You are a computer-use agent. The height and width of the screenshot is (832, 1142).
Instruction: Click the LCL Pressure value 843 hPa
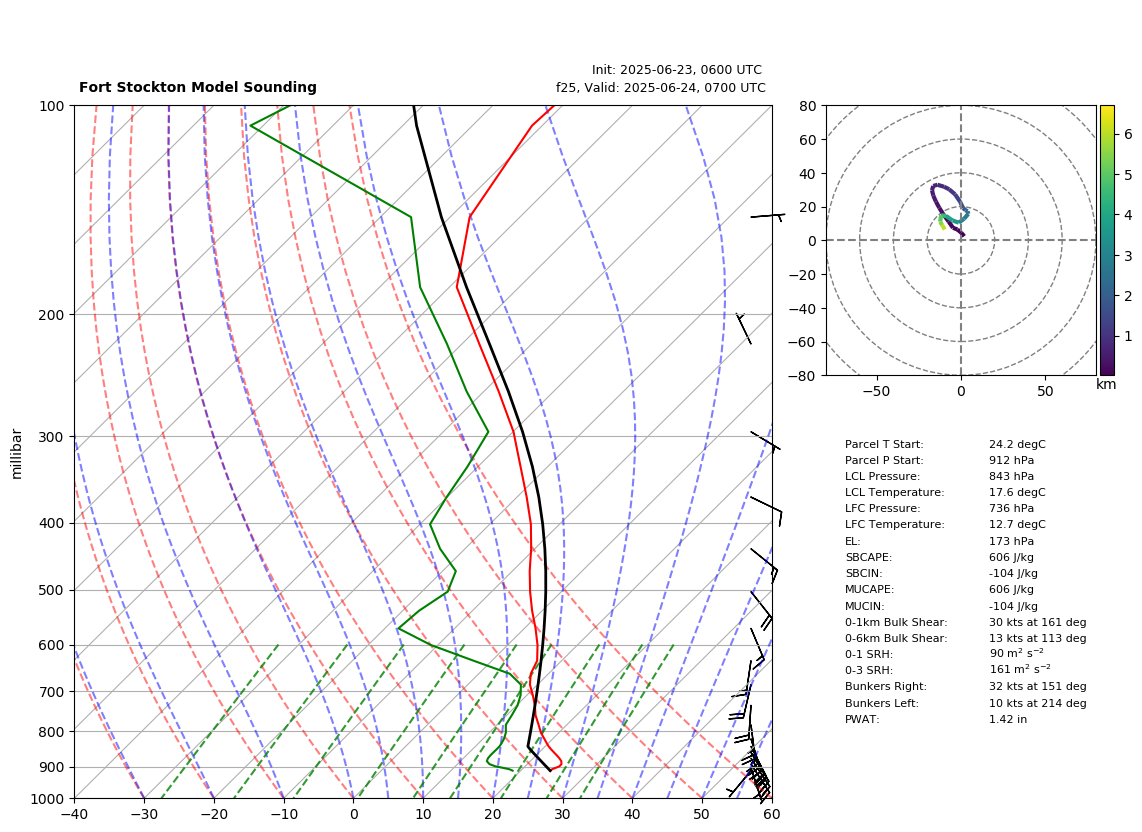point(1011,476)
